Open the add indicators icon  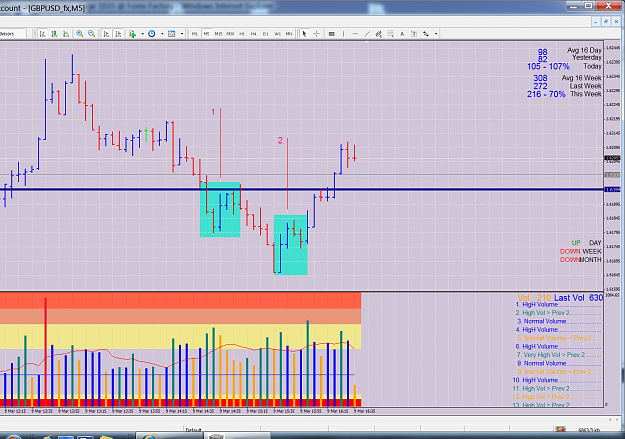(x=132, y=34)
